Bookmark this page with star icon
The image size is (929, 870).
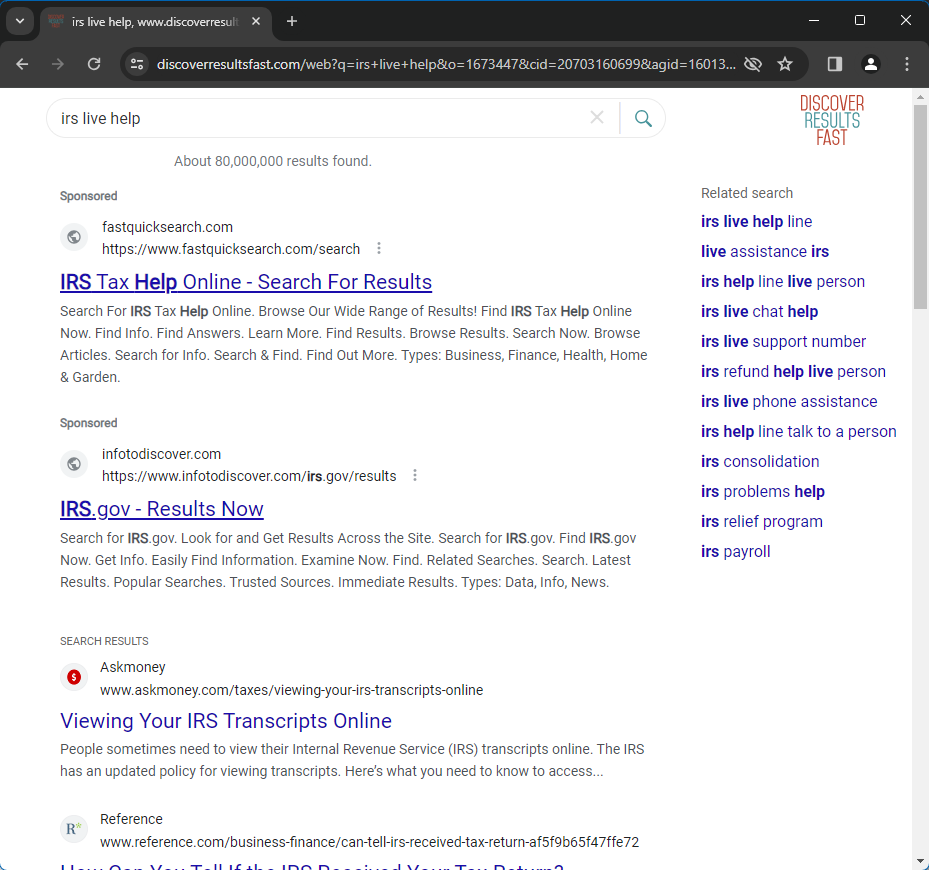tap(785, 64)
